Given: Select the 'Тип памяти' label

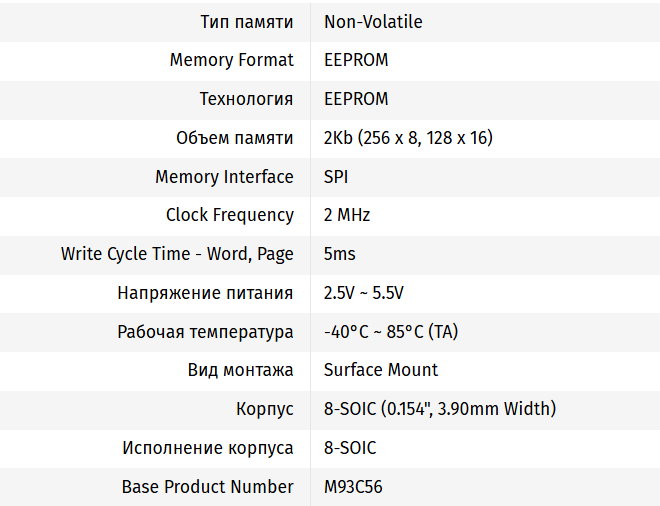Looking at the screenshot, I should [246, 21].
